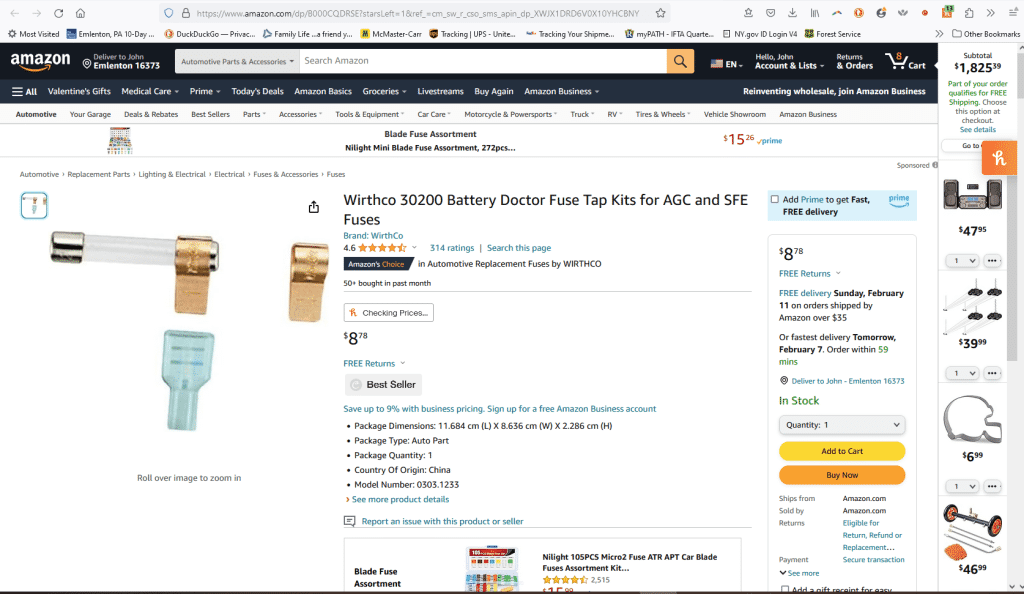Click the orange Honey extension badge
The width and height of the screenshot is (1024, 594).
click(998, 158)
